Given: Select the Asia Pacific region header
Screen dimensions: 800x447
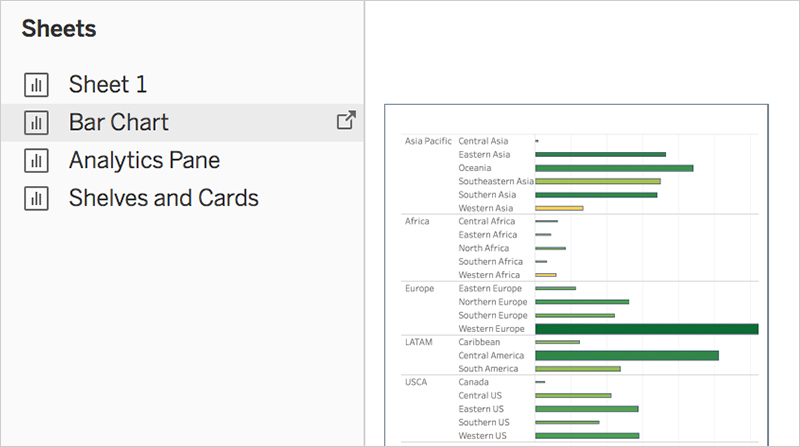Looking at the screenshot, I should pos(428,141).
